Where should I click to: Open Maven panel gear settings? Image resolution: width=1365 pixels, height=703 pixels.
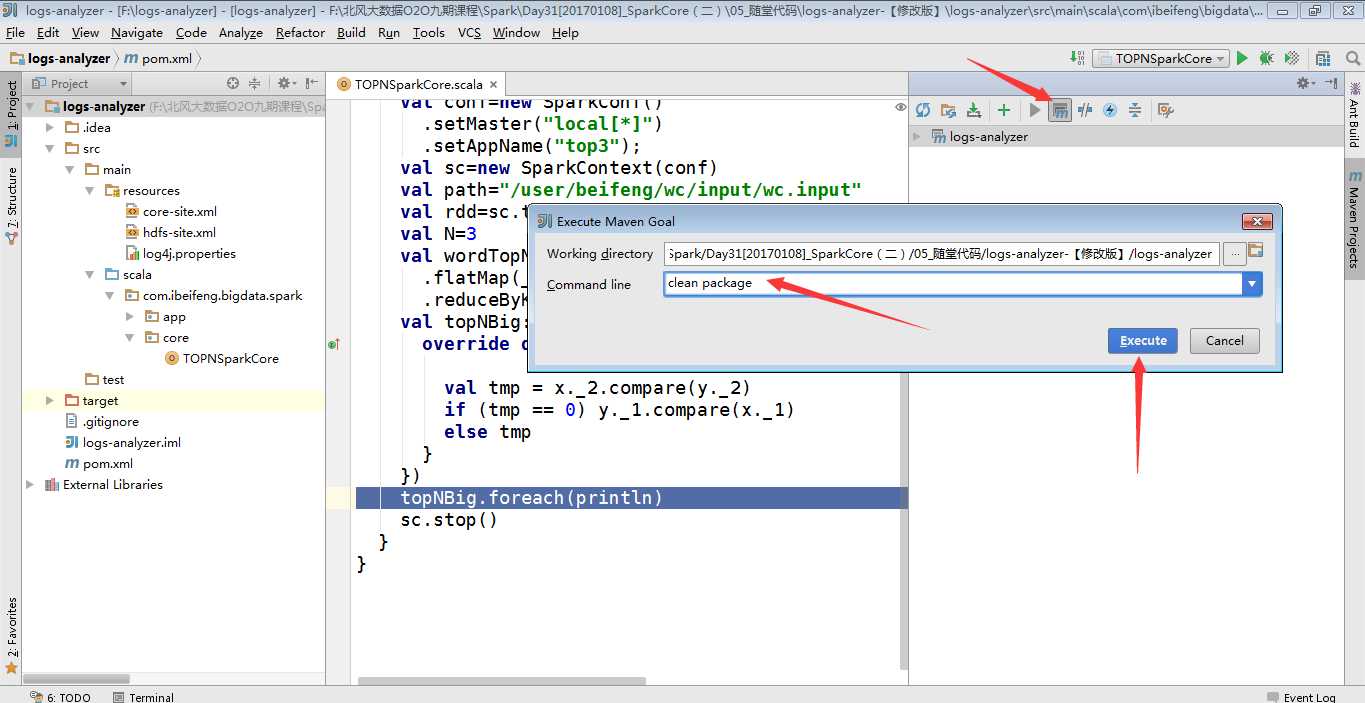coord(1303,84)
